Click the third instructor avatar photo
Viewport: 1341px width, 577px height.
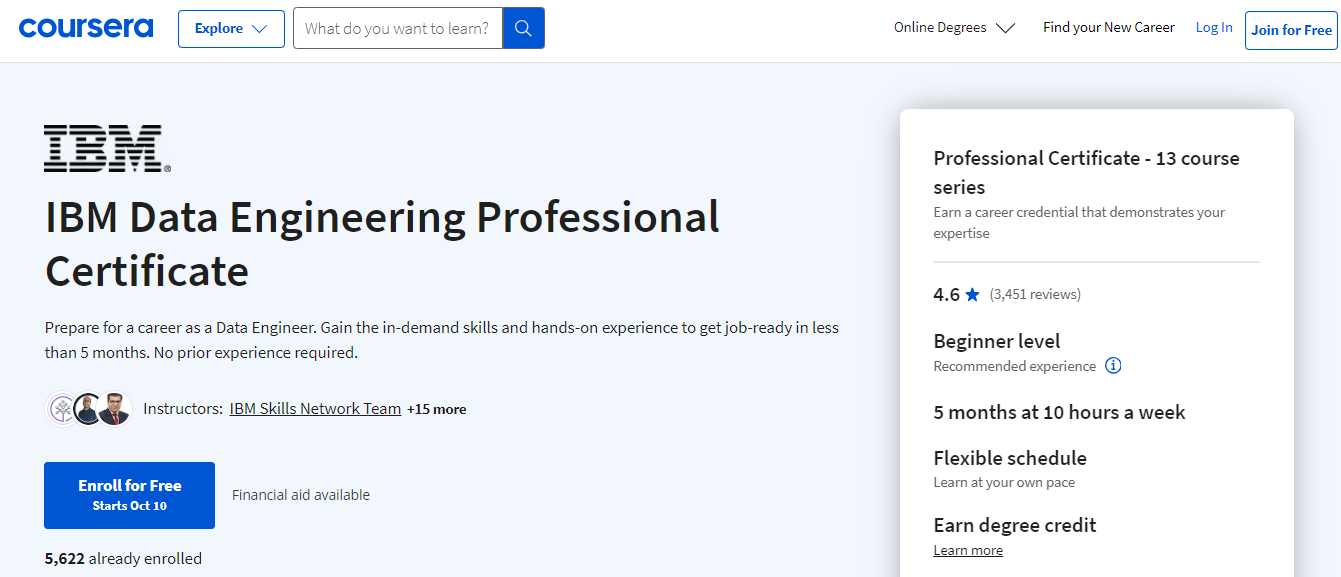(x=115, y=409)
